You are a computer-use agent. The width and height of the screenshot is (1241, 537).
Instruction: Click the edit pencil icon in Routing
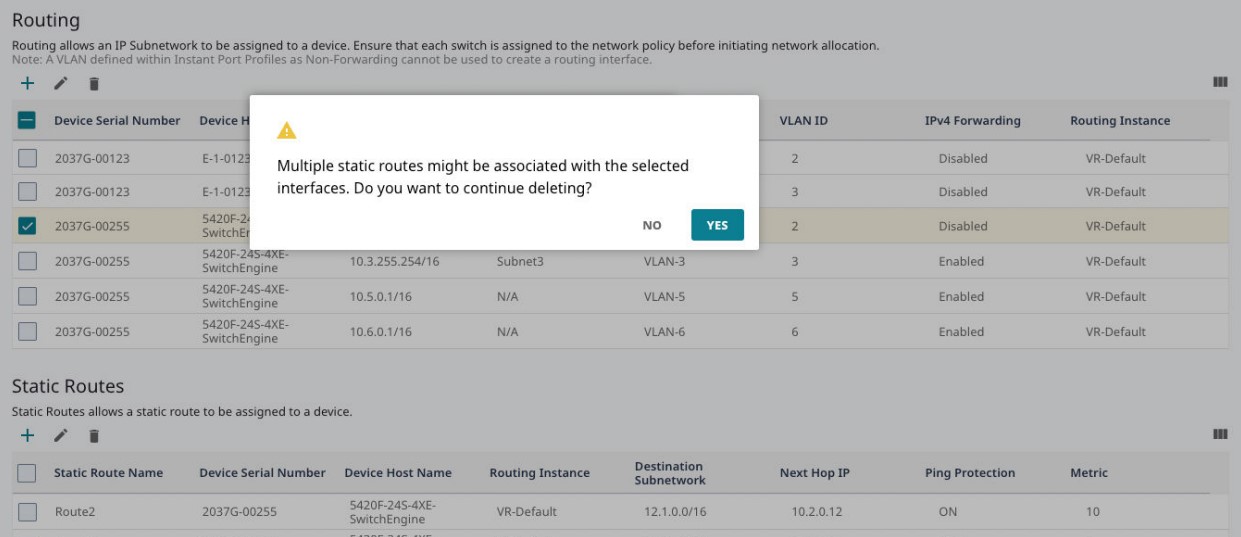61,85
